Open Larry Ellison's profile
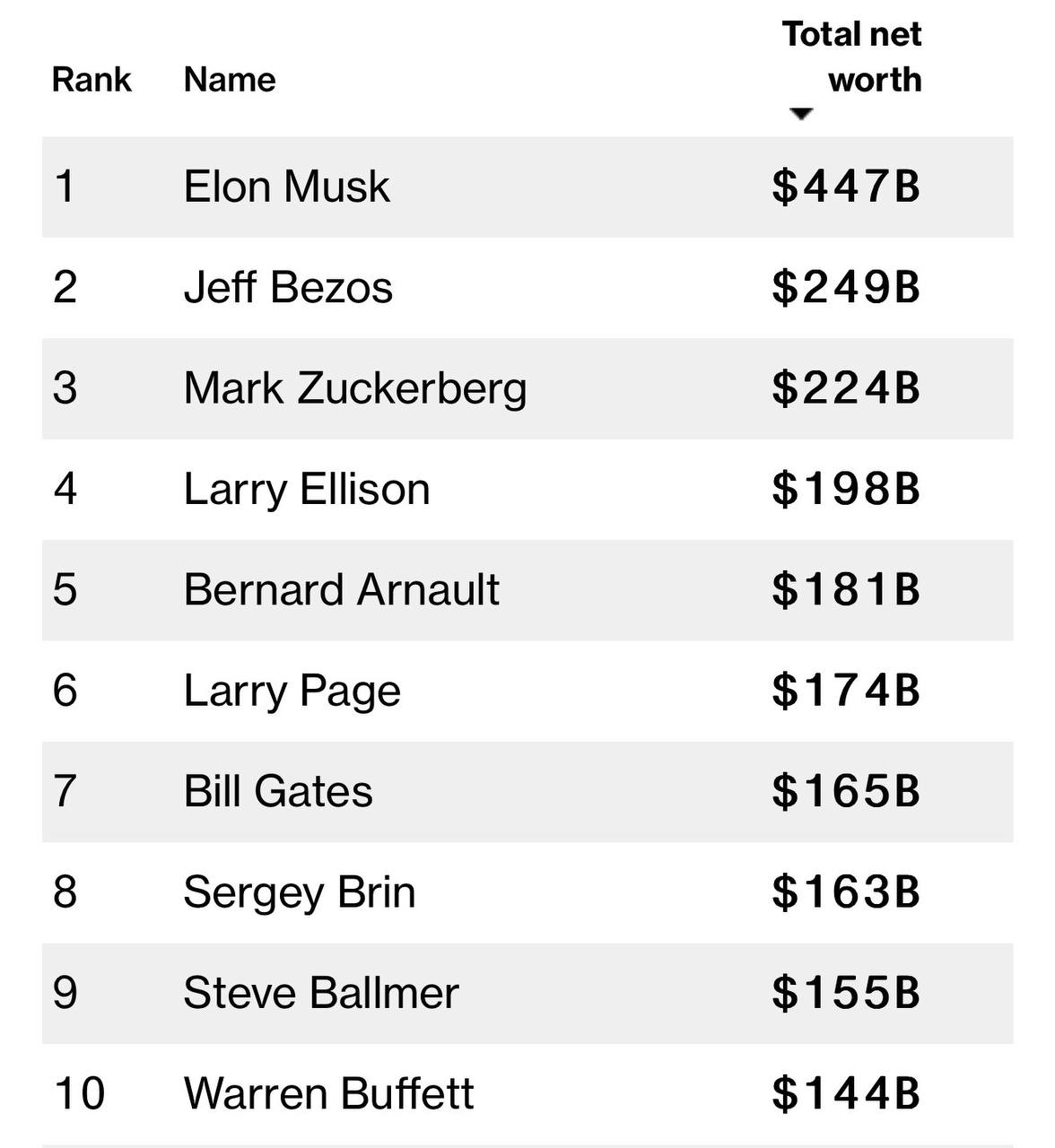This screenshot has height=1148, width=1055. point(307,490)
